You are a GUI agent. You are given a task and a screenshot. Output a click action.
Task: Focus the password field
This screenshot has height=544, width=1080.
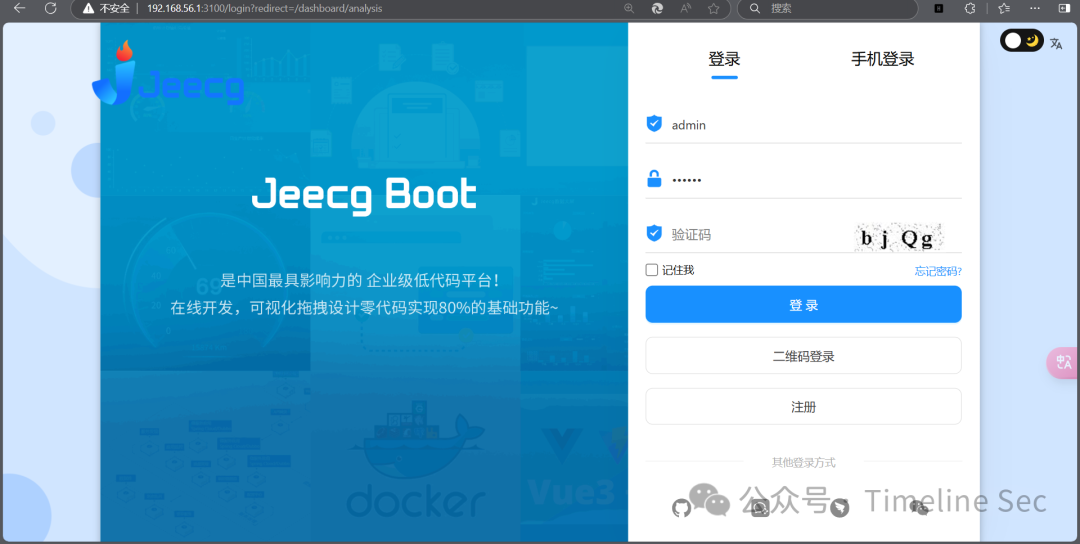803,180
